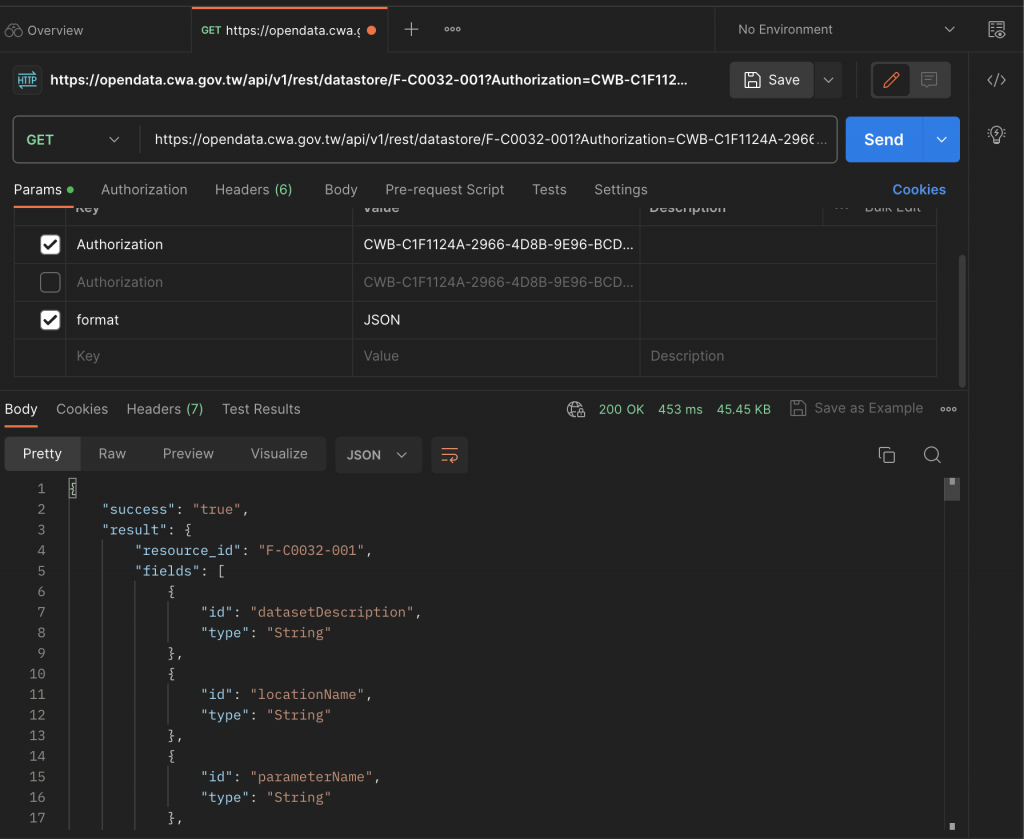Open the Cookies link
Image resolution: width=1024 pixels, height=839 pixels.
click(918, 189)
